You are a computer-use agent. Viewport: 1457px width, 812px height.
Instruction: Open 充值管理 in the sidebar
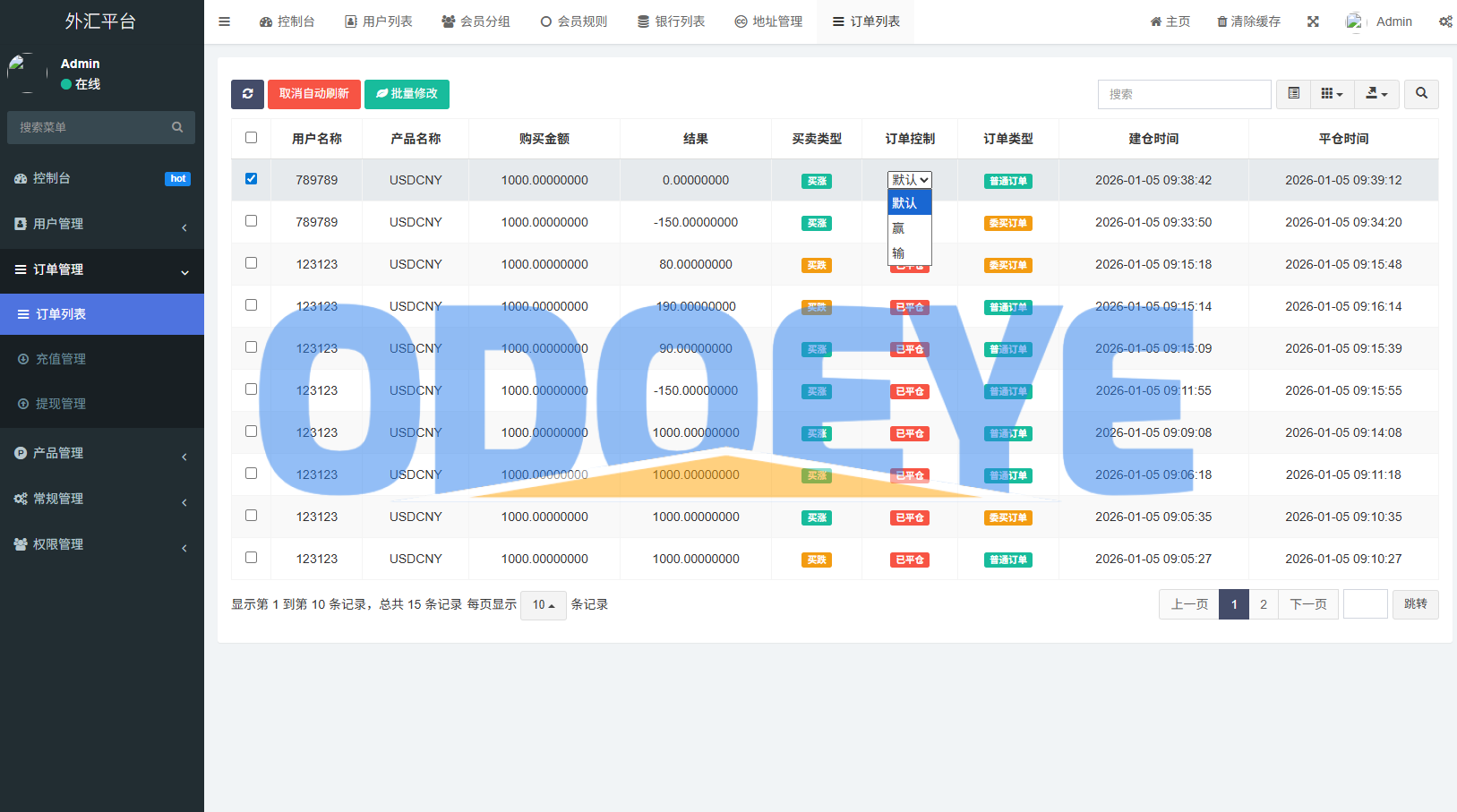click(x=61, y=359)
